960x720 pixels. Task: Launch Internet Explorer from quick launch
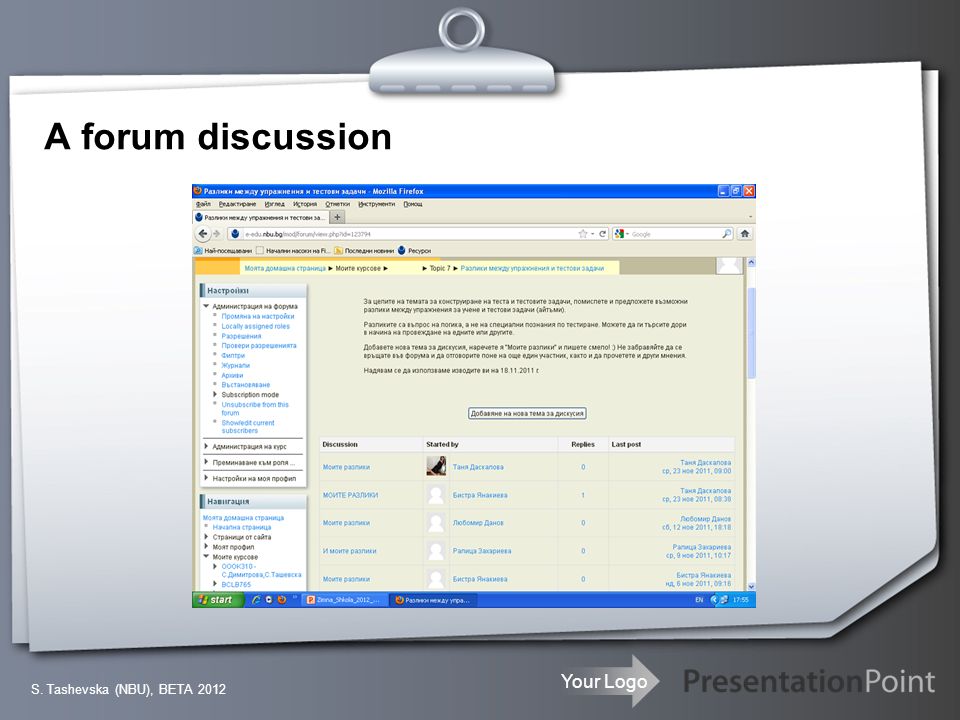tap(257, 600)
